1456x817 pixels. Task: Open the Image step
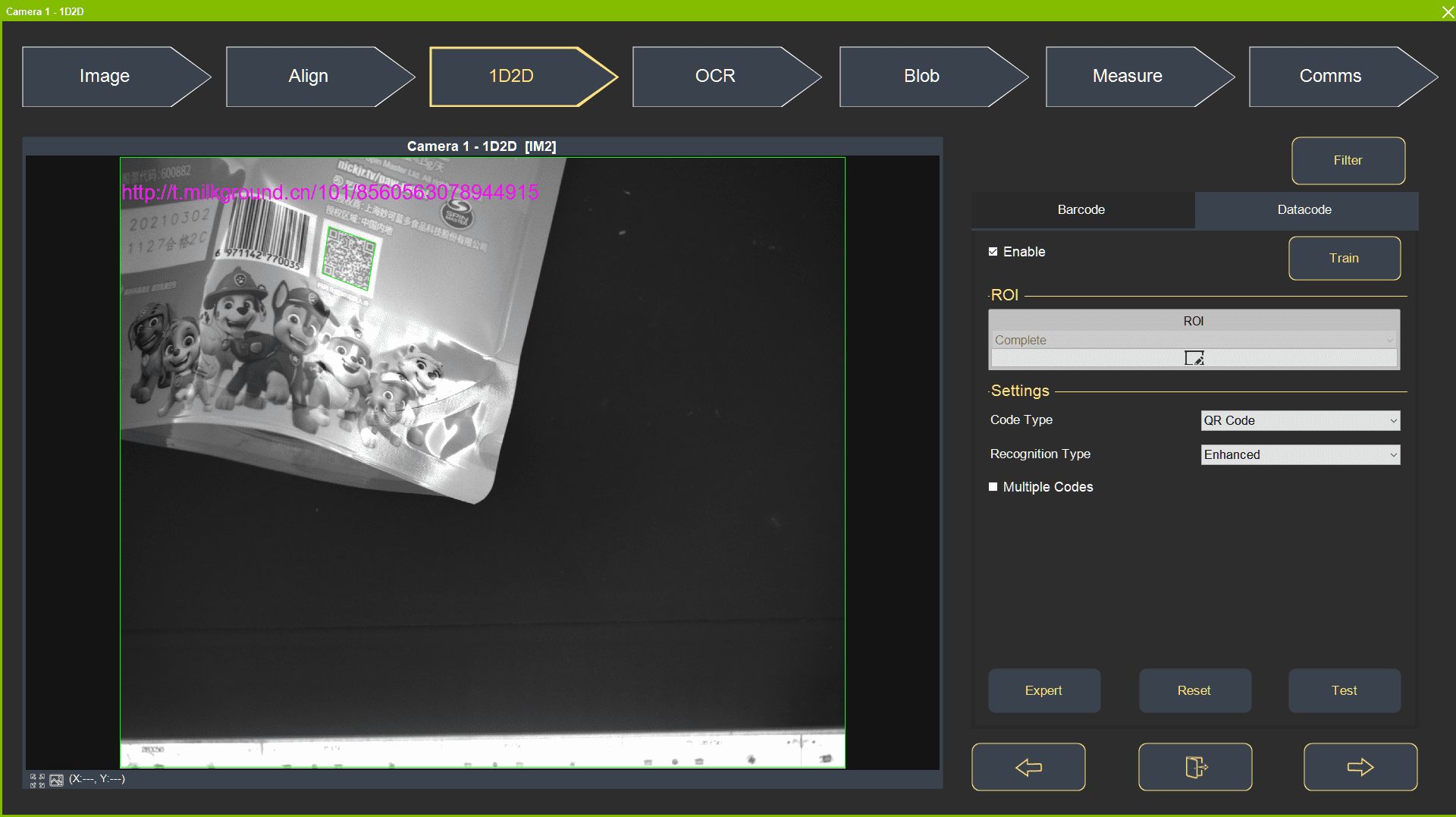tap(116, 76)
